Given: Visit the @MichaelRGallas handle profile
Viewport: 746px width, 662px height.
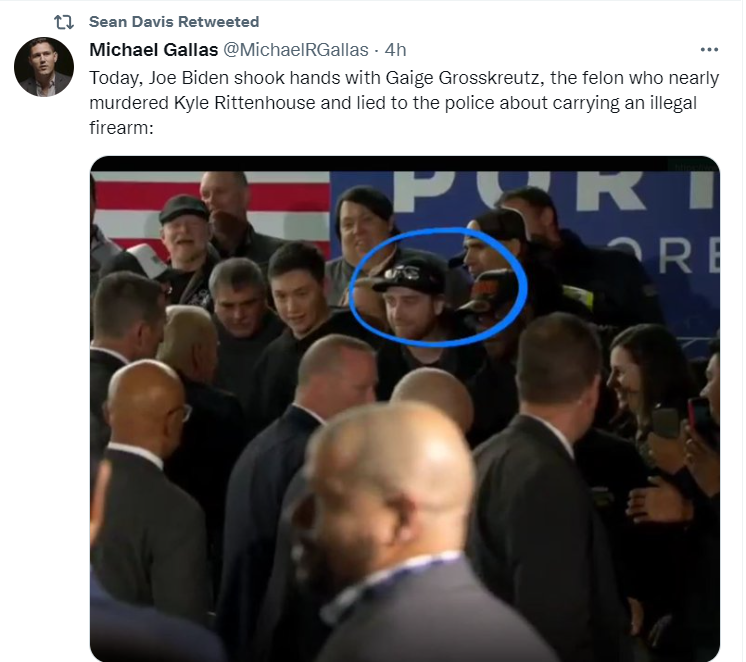Looking at the screenshot, I should pos(296,49).
